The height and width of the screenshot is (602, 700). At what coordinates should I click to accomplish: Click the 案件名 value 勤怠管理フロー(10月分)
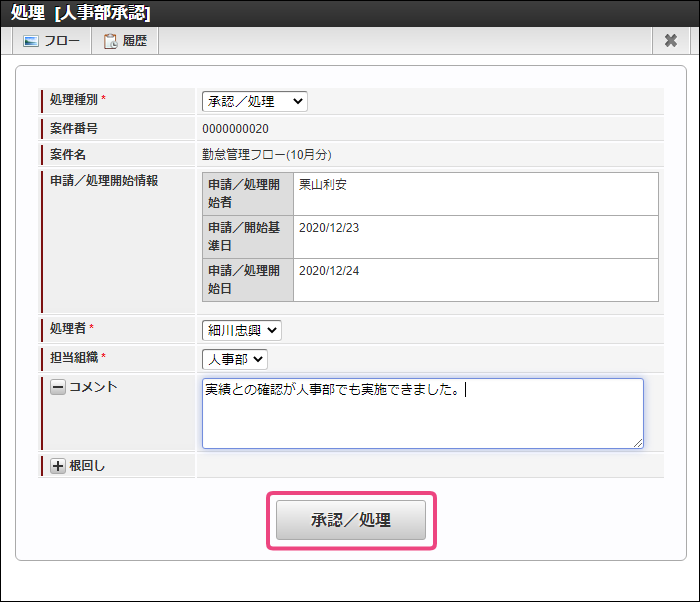266,155
